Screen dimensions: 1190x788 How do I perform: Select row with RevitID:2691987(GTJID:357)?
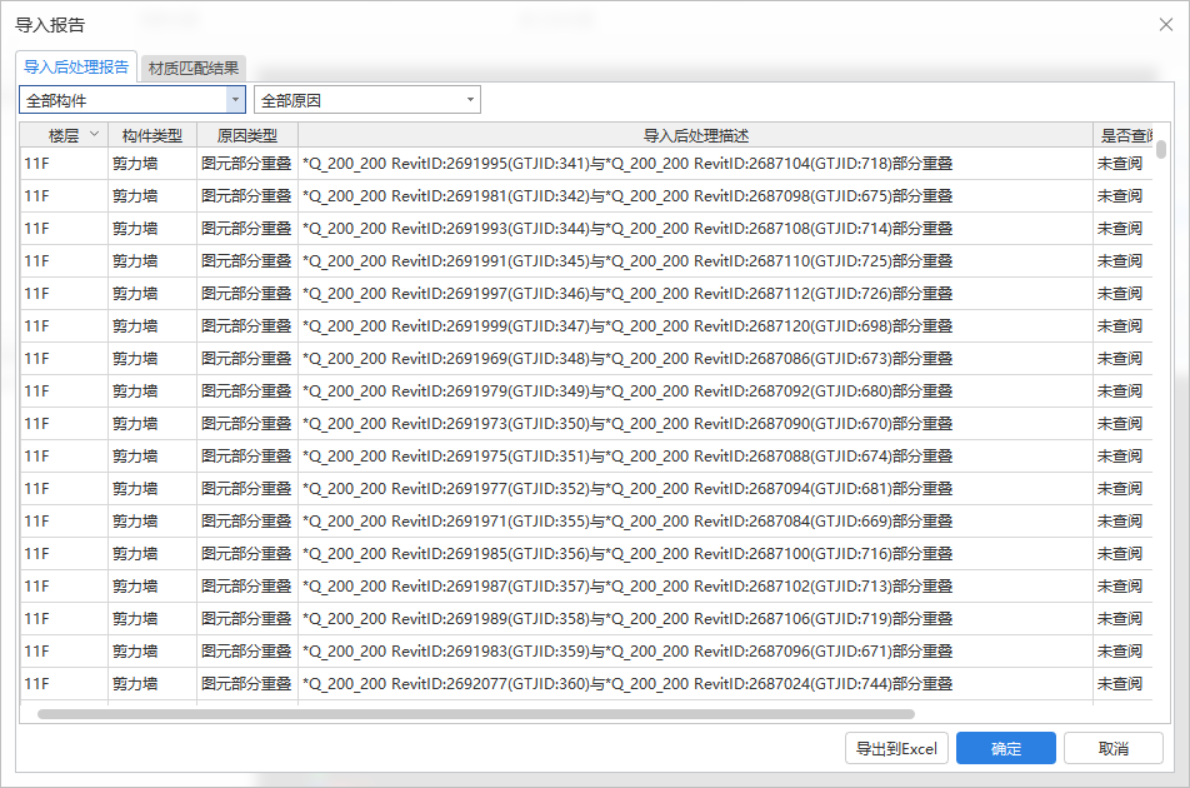pos(586,586)
